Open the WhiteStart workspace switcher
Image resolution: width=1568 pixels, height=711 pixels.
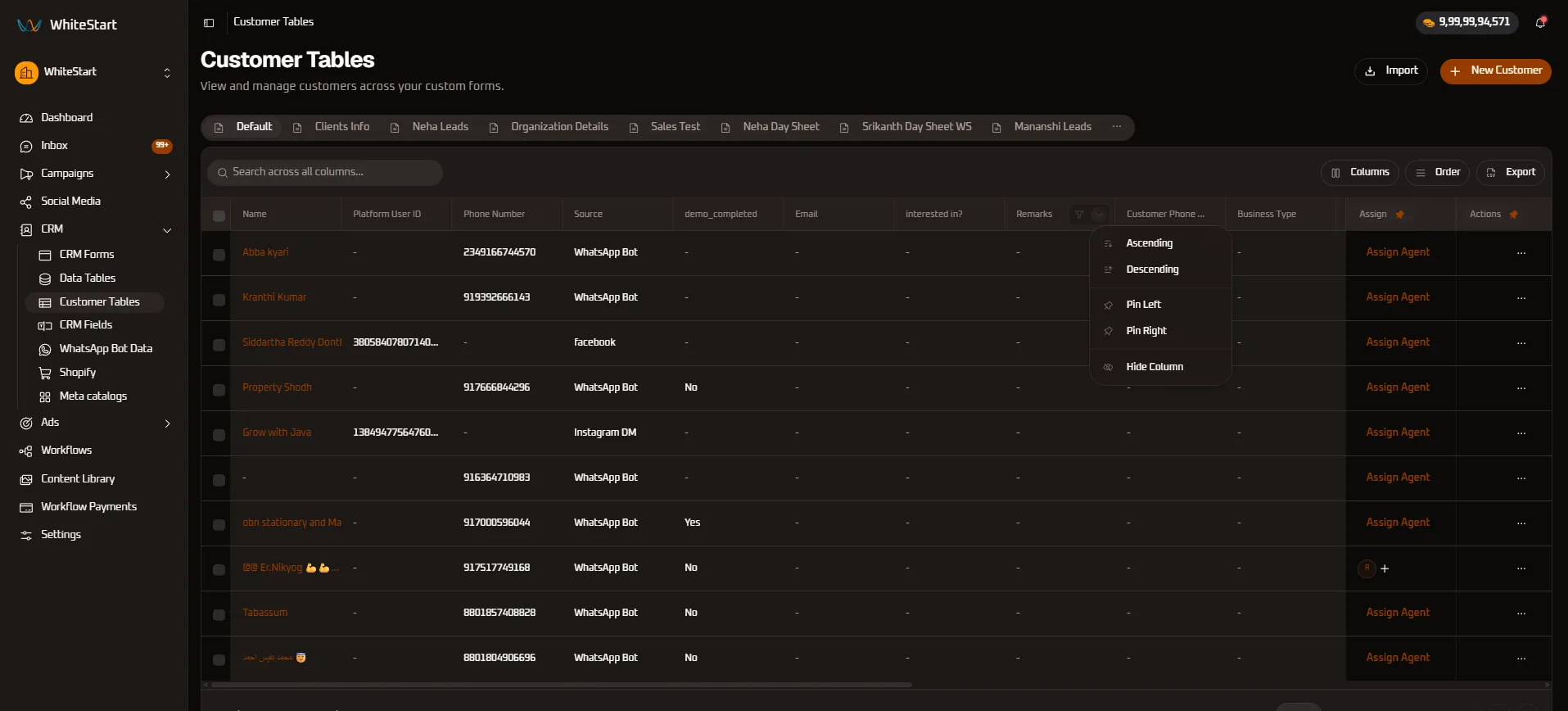(94, 72)
